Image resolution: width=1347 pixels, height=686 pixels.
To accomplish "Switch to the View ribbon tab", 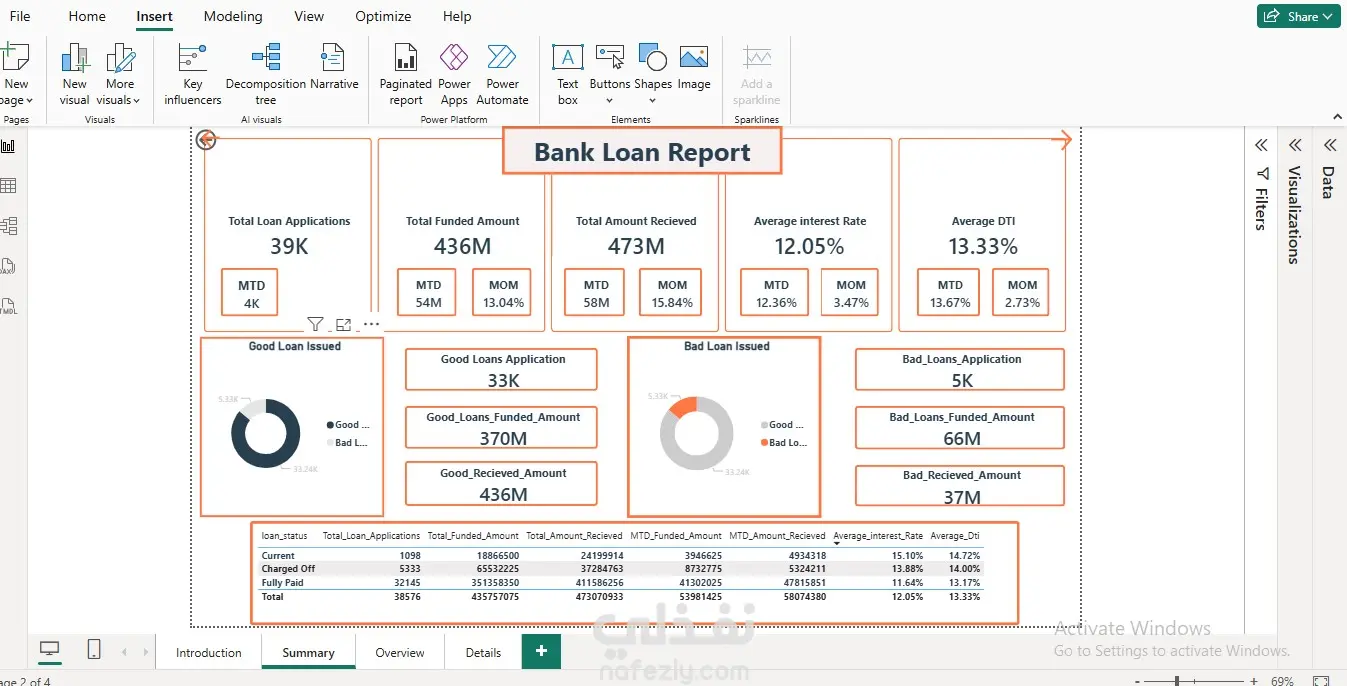I will pyautogui.click(x=309, y=16).
